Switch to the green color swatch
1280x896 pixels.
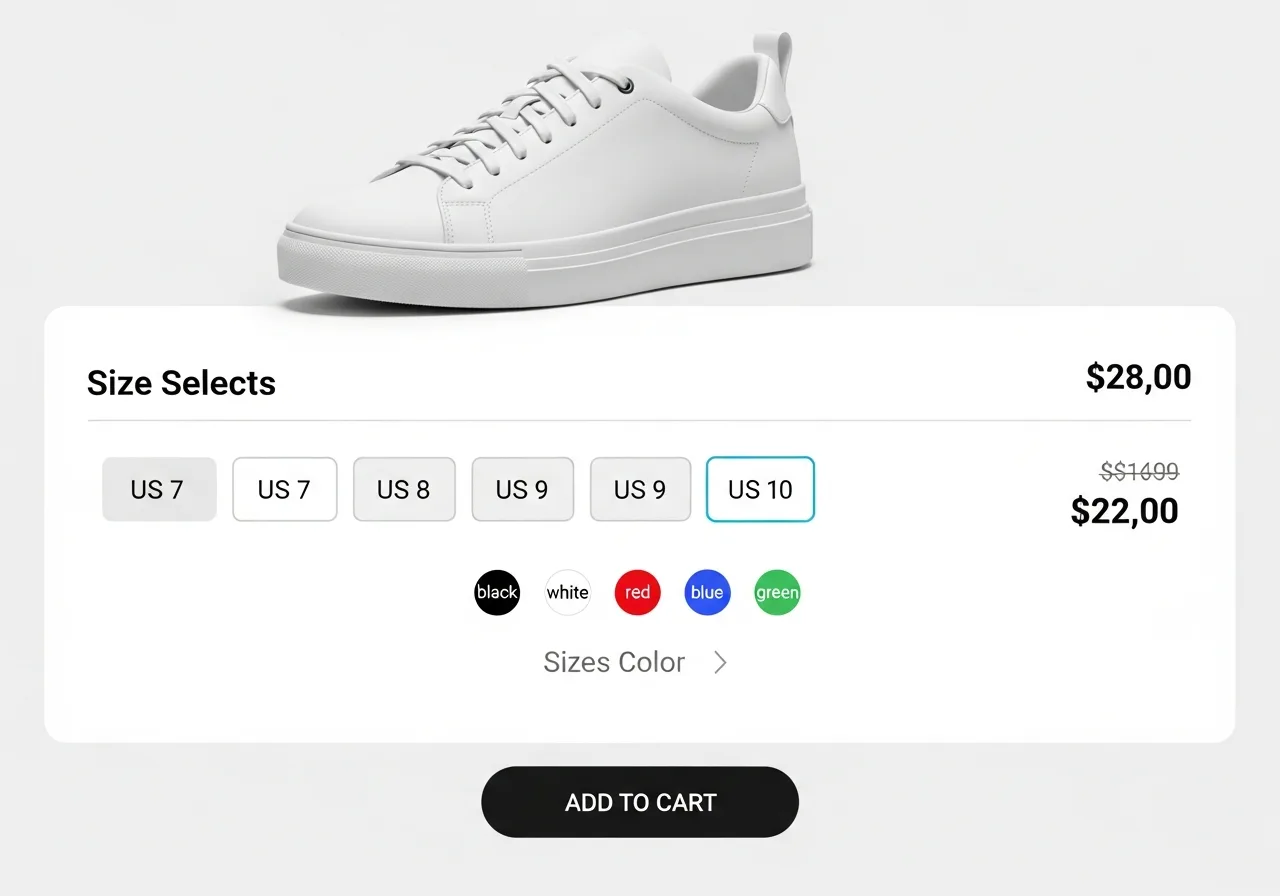click(x=777, y=592)
